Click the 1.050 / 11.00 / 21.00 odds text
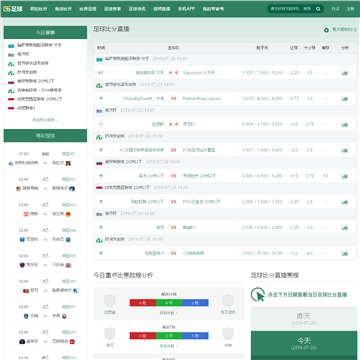The width and height of the screenshot is (360, 360). pos(262,254)
